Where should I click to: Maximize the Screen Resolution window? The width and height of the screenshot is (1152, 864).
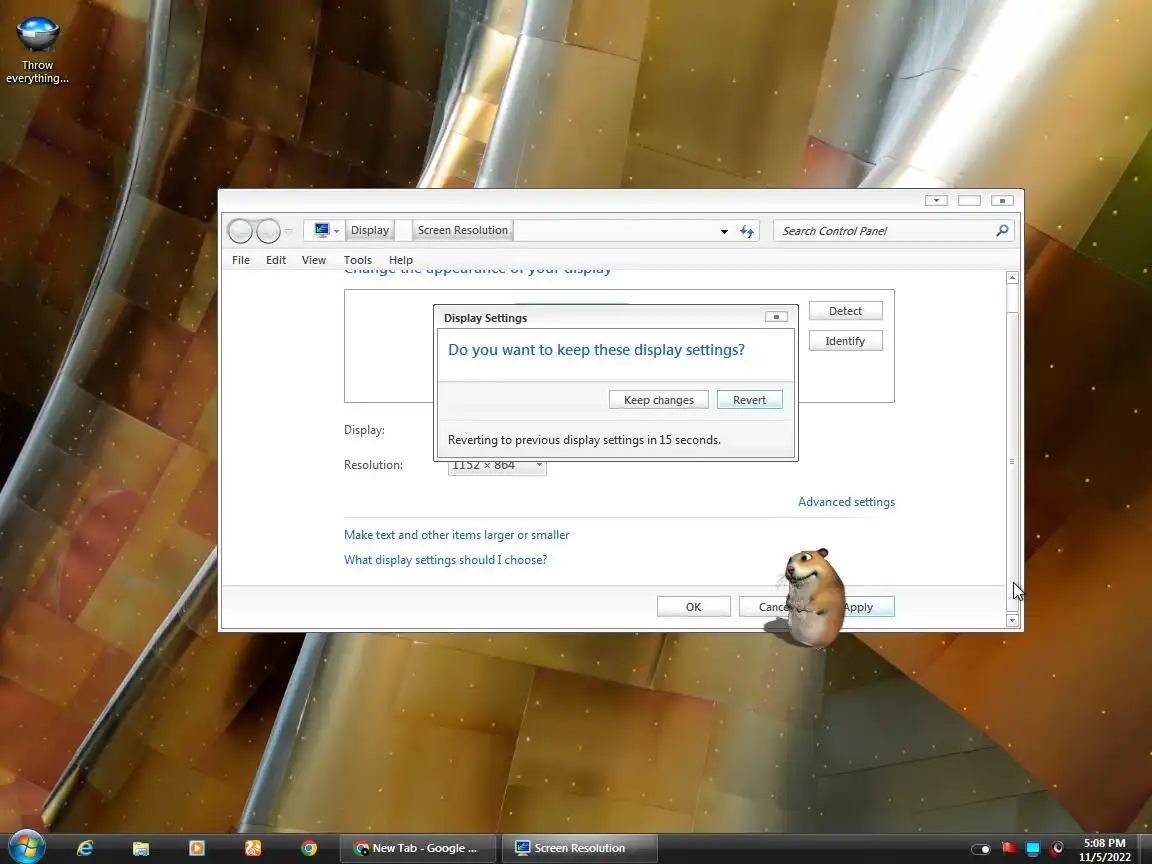click(969, 201)
